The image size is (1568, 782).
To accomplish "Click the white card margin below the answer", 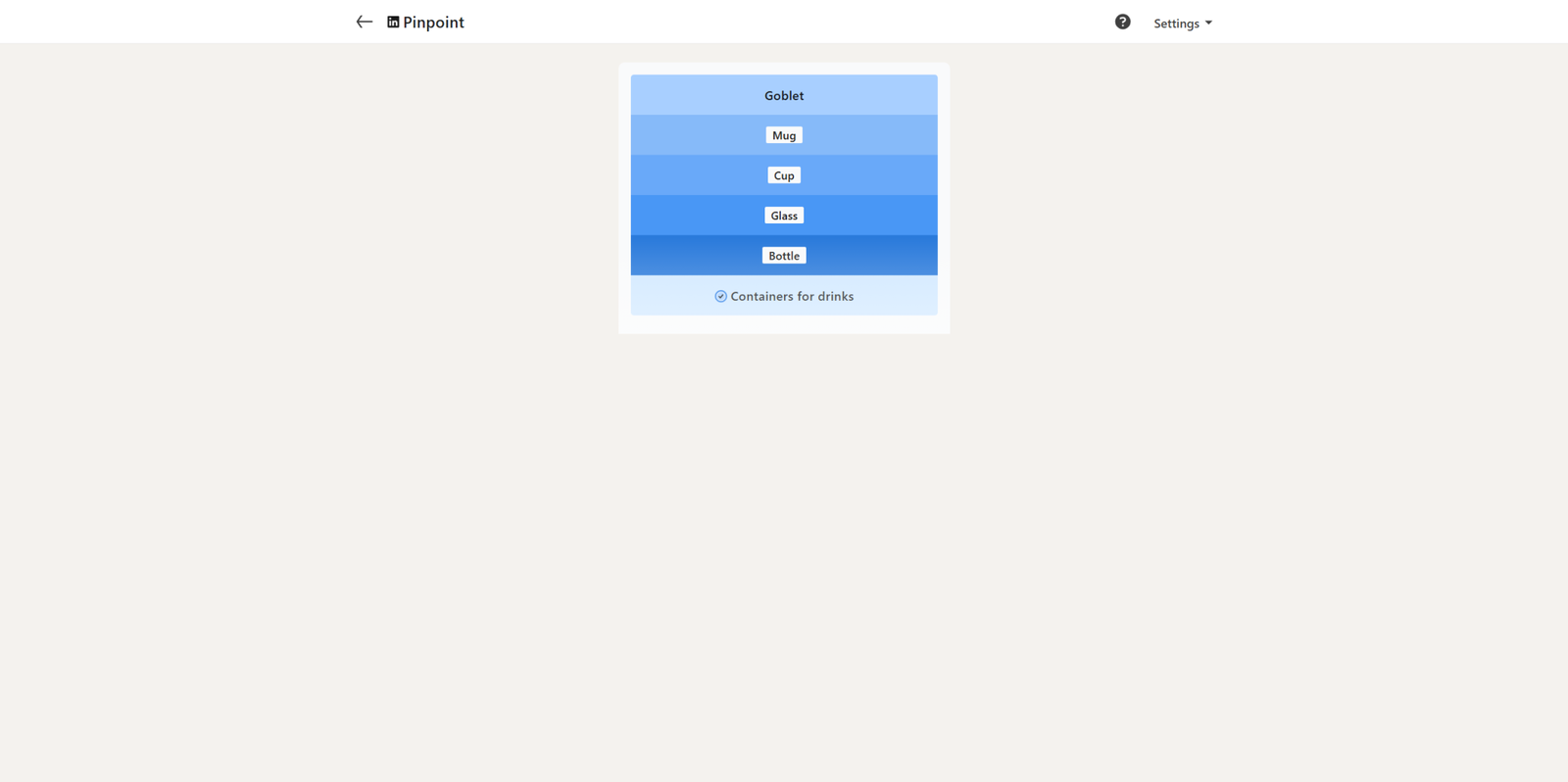I will tap(784, 324).
